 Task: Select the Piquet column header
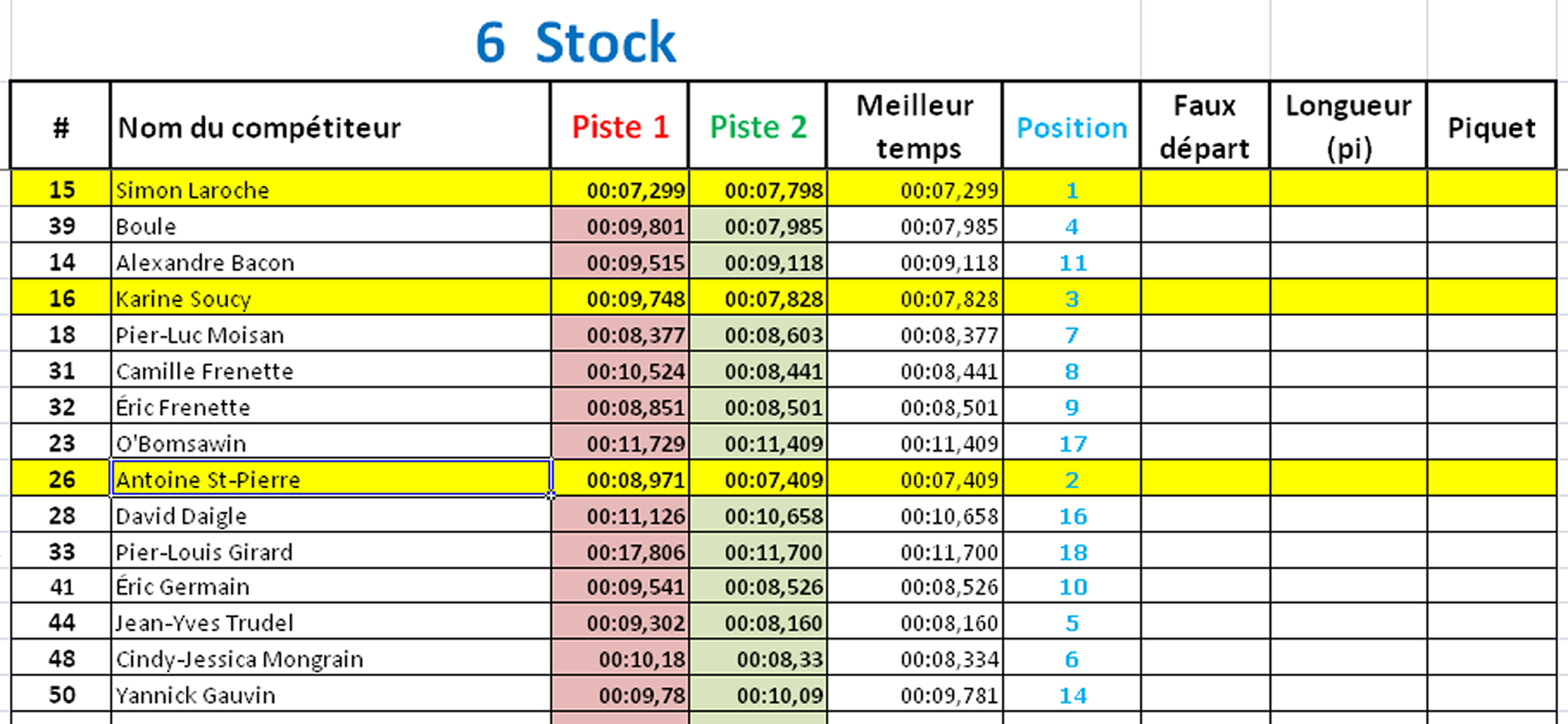point(1491,126)
